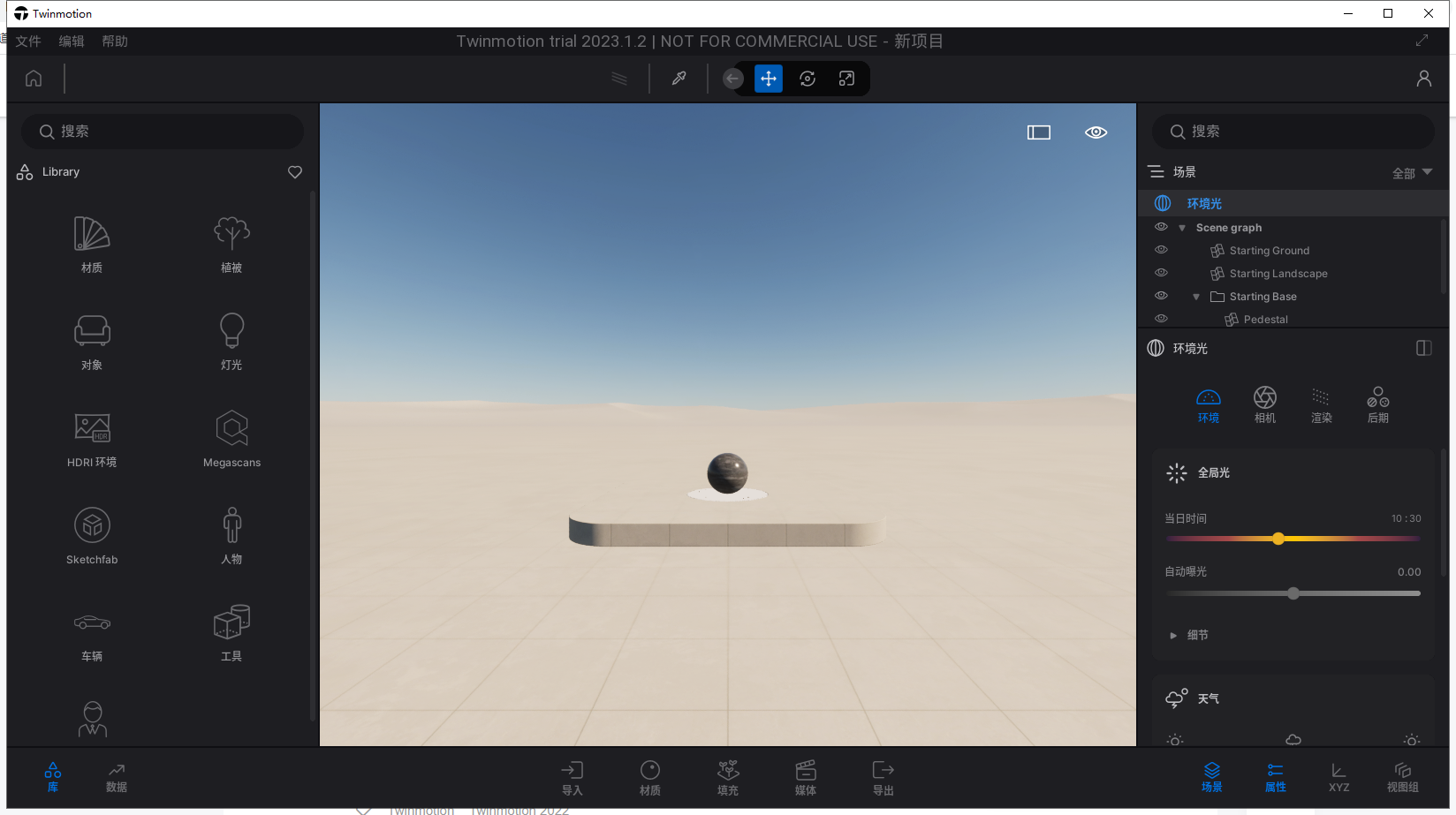Switch to the 相机 camera tab
The width and height of the screenshot is (1456, 815).
click(1265, 405)
